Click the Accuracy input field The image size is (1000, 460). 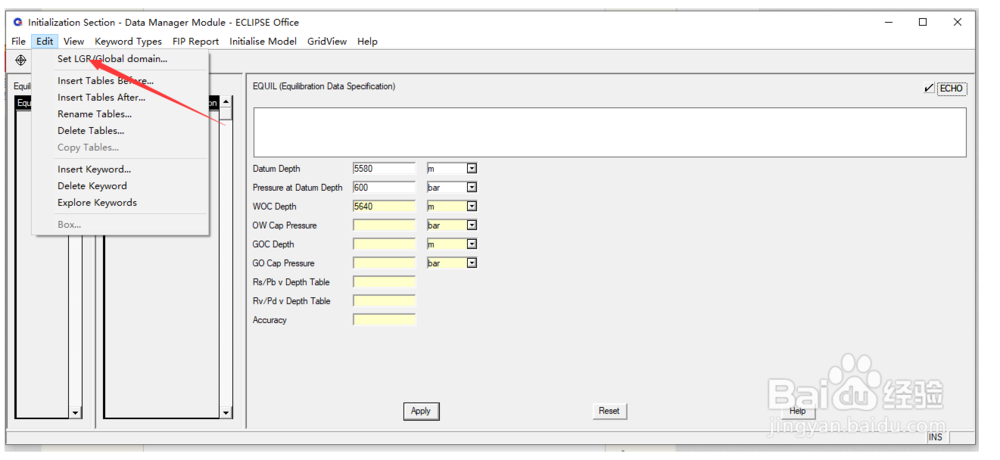point(384,320)
